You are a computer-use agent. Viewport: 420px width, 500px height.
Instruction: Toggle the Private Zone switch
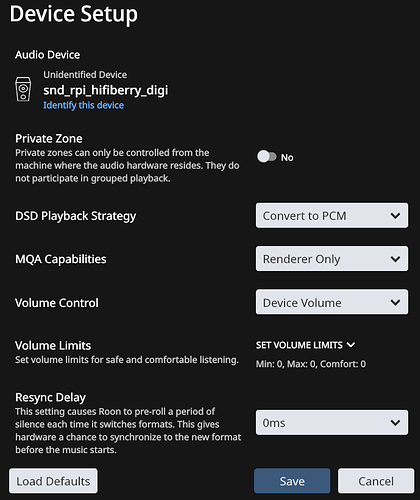pos(267,157)
